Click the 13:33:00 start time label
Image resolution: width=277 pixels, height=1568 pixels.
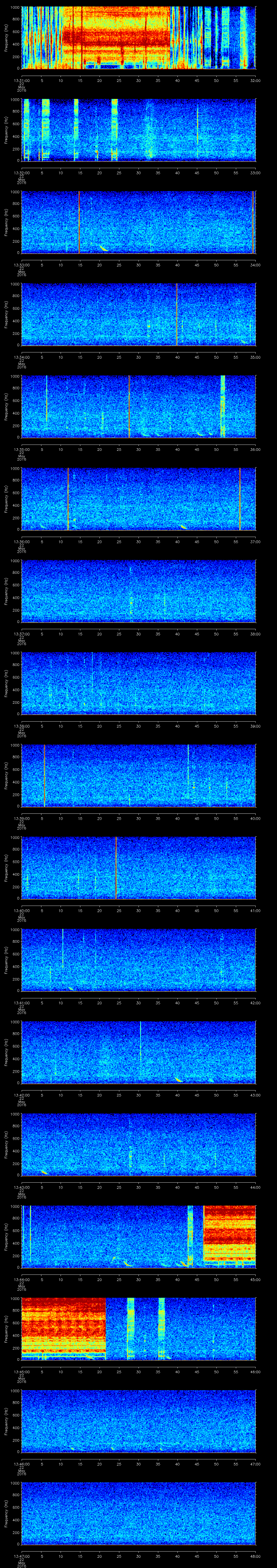click(21, 265)
